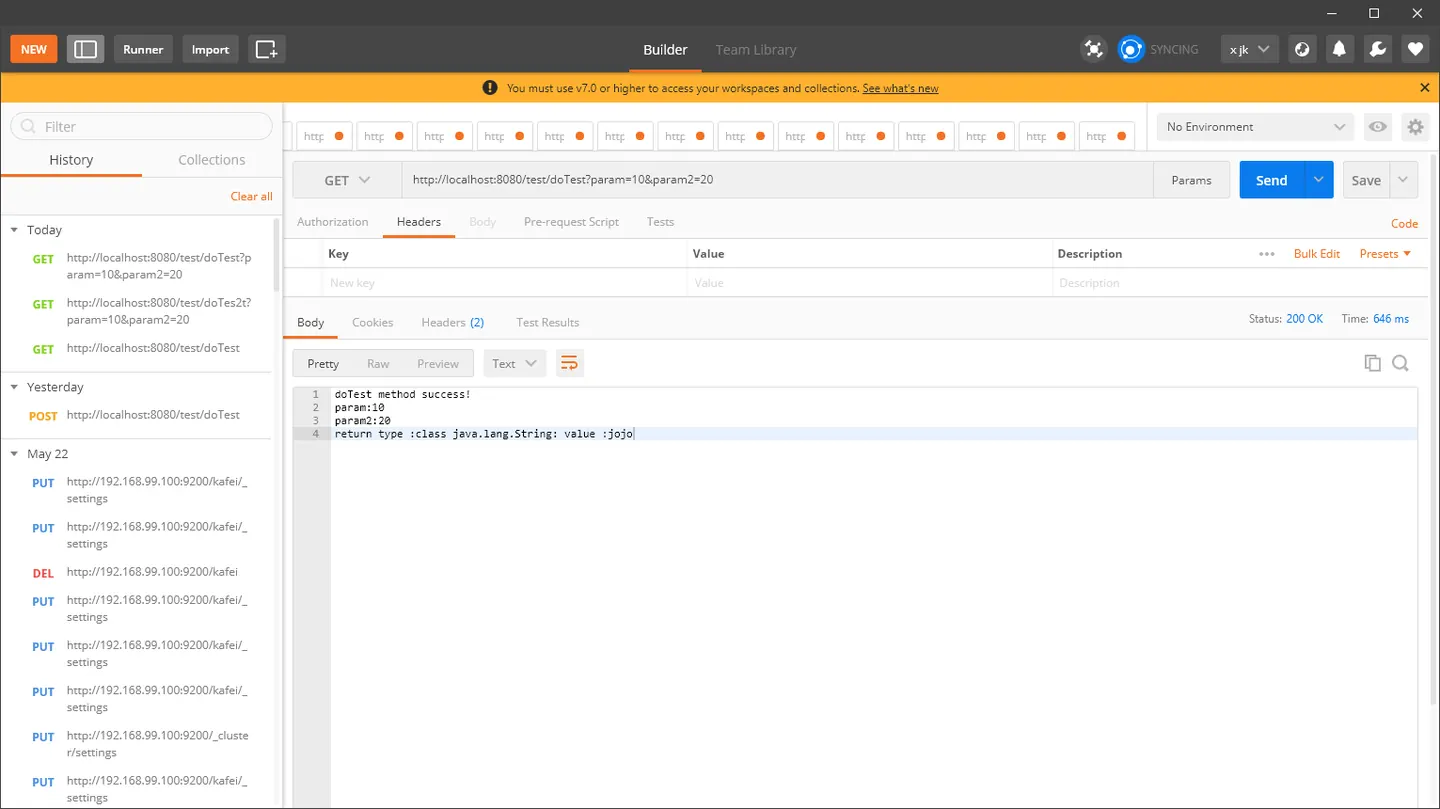Collapse the Today history group
The image size is (1440, 809).
[x=14, y=230]
